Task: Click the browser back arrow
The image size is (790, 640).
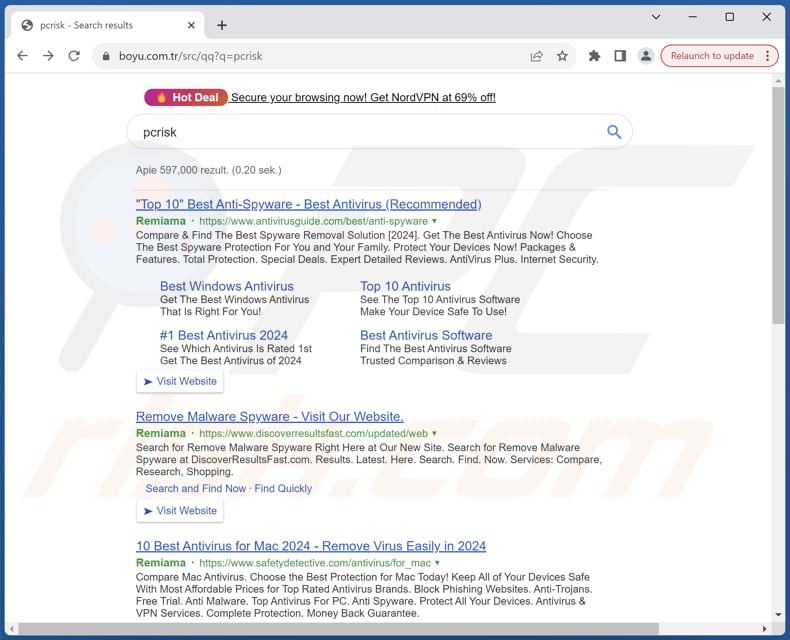Action: point(22,56)
